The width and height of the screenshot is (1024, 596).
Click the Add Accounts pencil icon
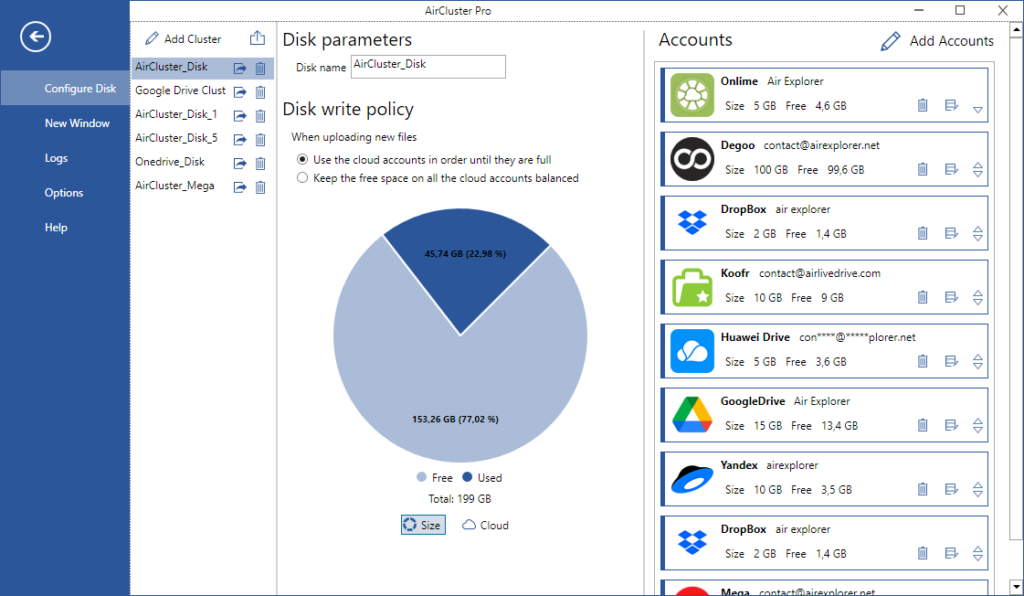[889, 41]
